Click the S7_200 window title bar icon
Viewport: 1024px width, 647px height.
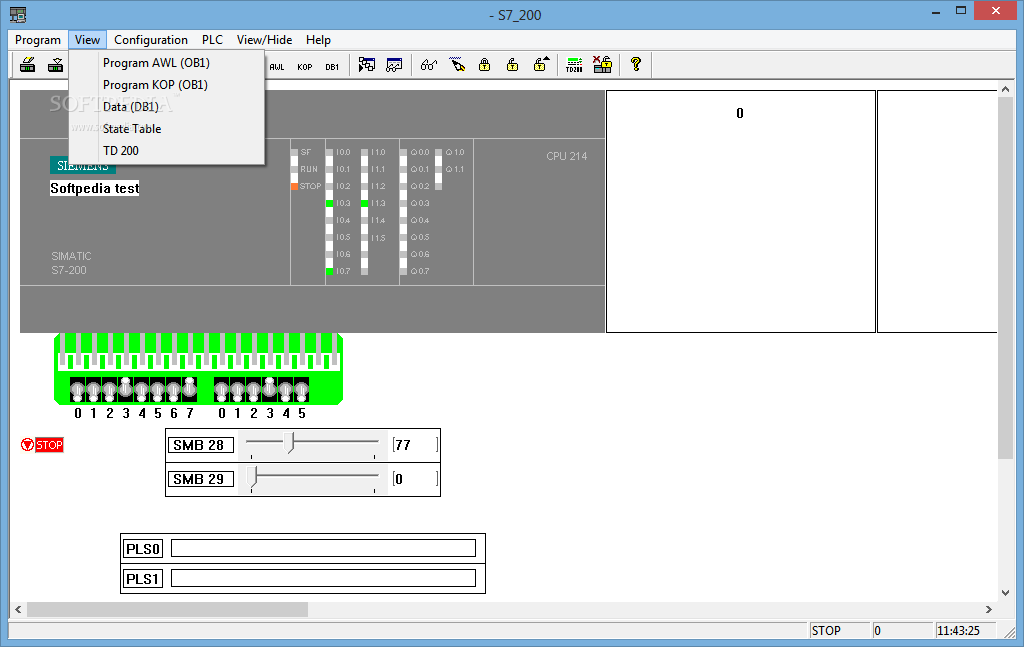pyautogui.click(x=18, y=14)
